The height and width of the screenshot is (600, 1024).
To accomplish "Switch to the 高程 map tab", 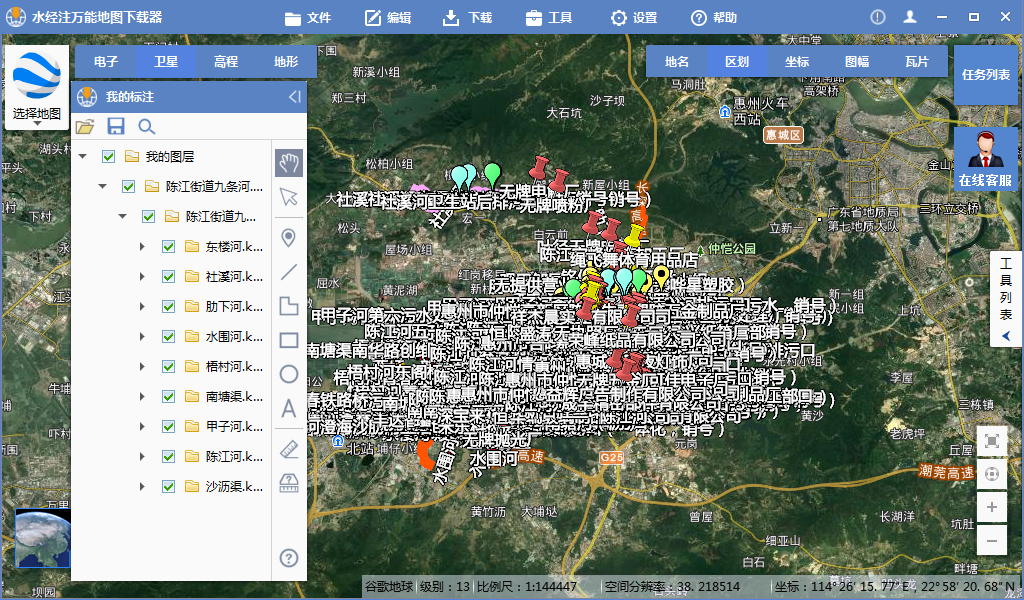I will click(x=225, y=61).
